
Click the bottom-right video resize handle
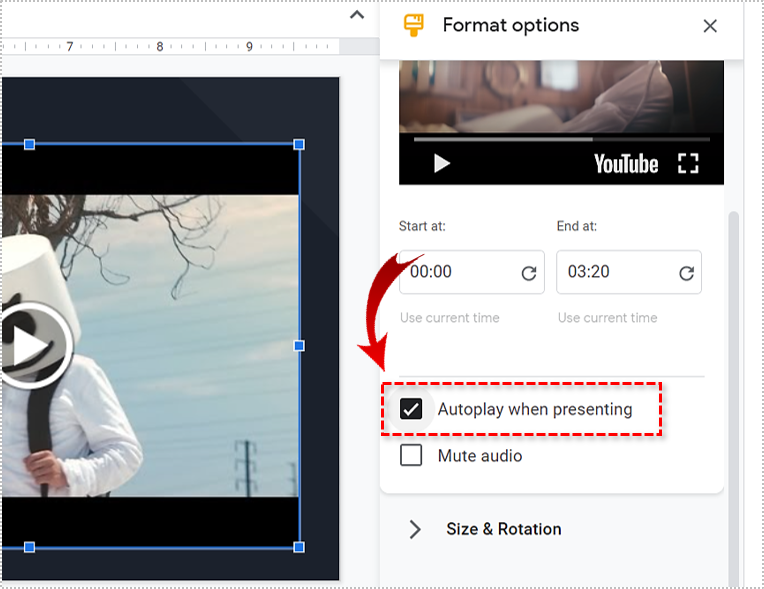(x=299, y=547)
